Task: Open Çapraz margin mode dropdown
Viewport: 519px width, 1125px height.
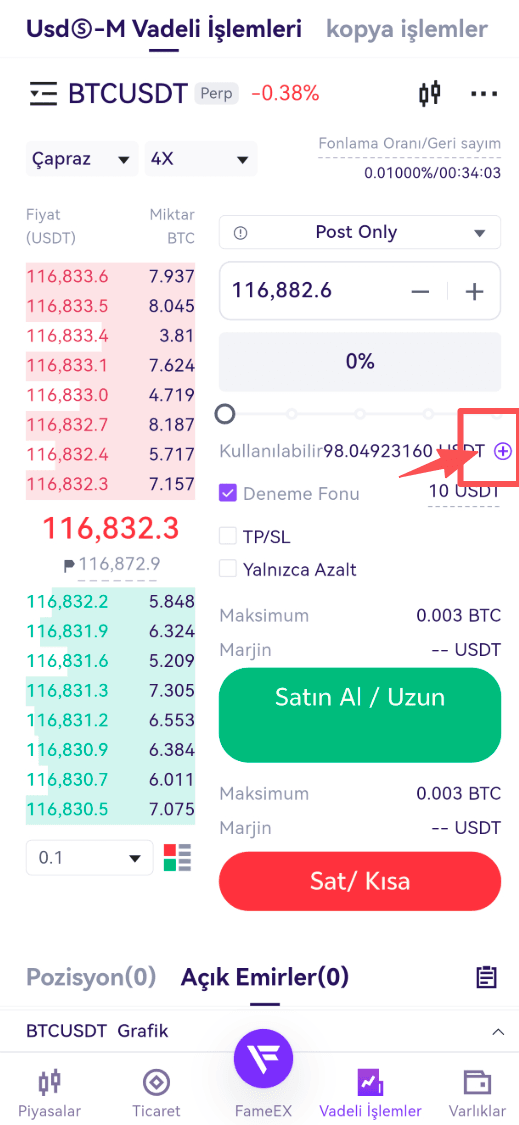Action: [x=83, y=159]
